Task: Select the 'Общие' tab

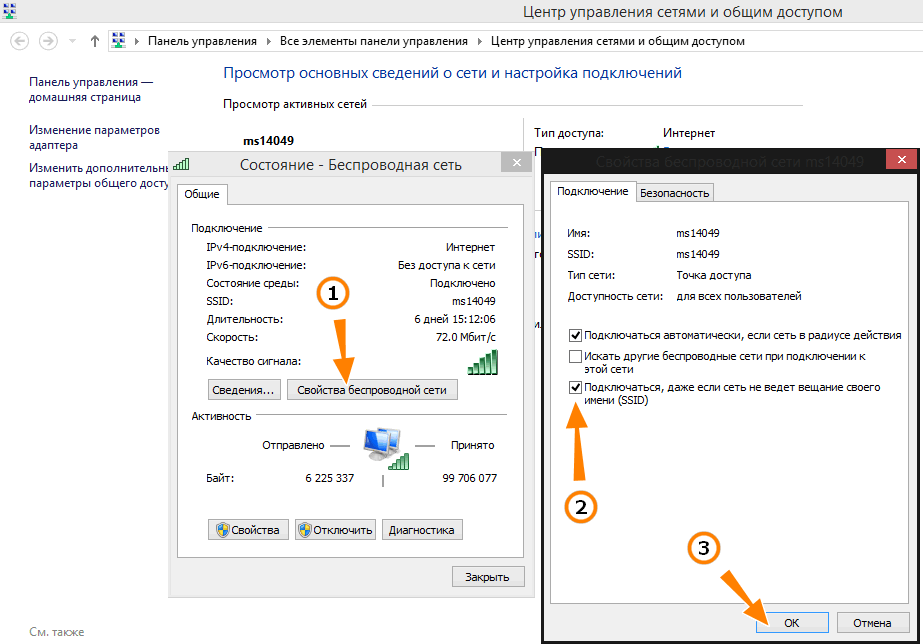Action: pos(202,195)
